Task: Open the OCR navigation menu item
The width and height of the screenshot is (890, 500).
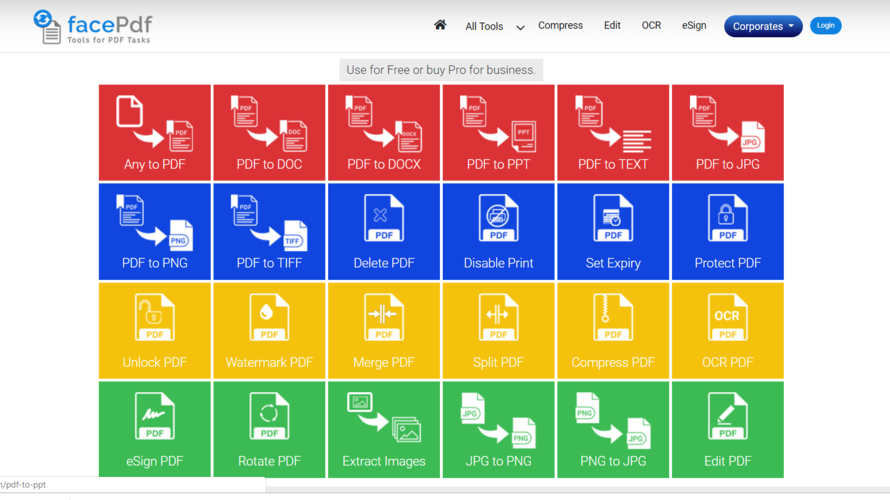Action: click(x=651, y=26)
